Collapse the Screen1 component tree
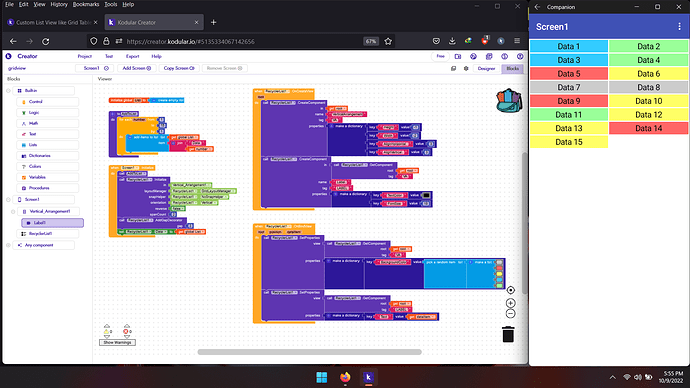This screenshot has width=690, height=388. pyautogui.click(x=8, y=199)
